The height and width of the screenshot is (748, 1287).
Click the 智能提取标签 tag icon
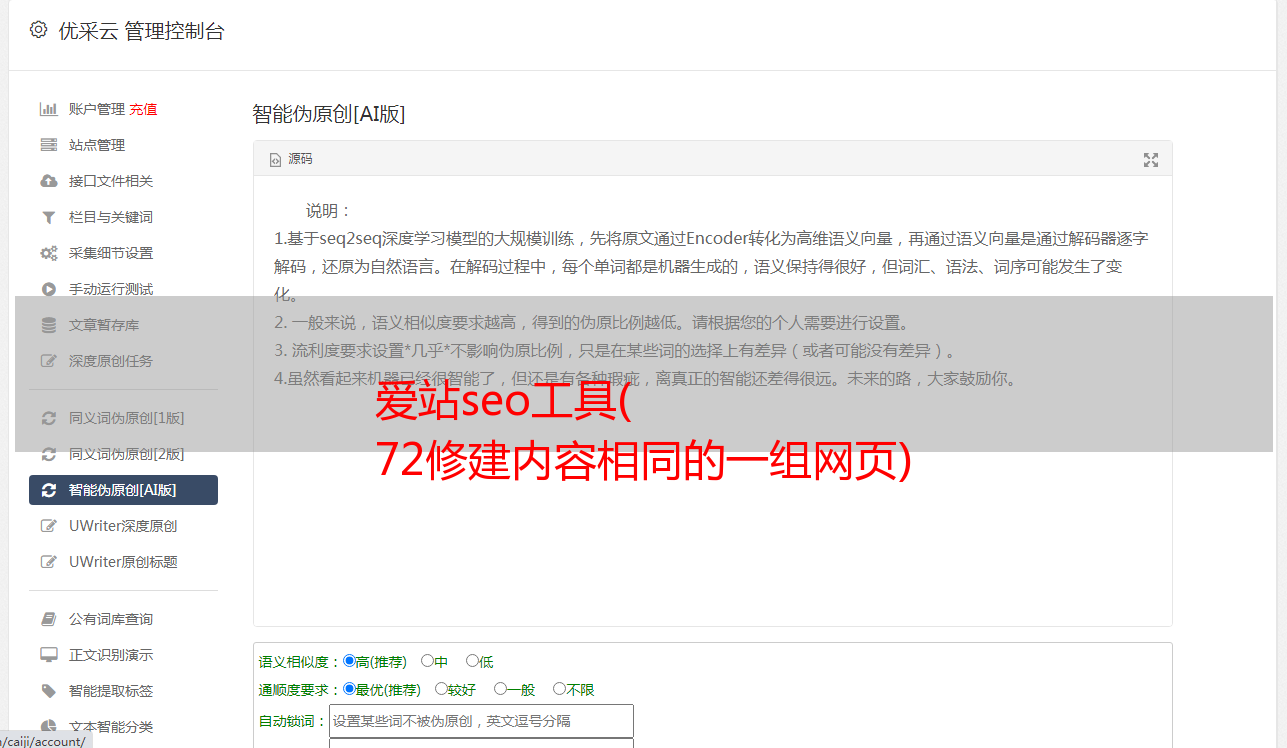(48, 691)
